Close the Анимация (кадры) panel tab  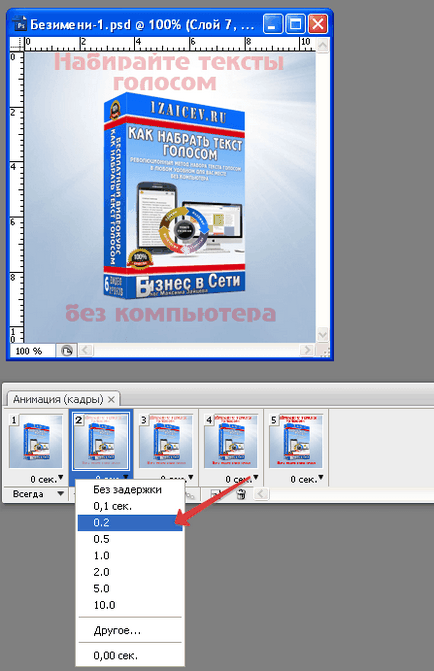pyautogui.click(x=111, y=399)
